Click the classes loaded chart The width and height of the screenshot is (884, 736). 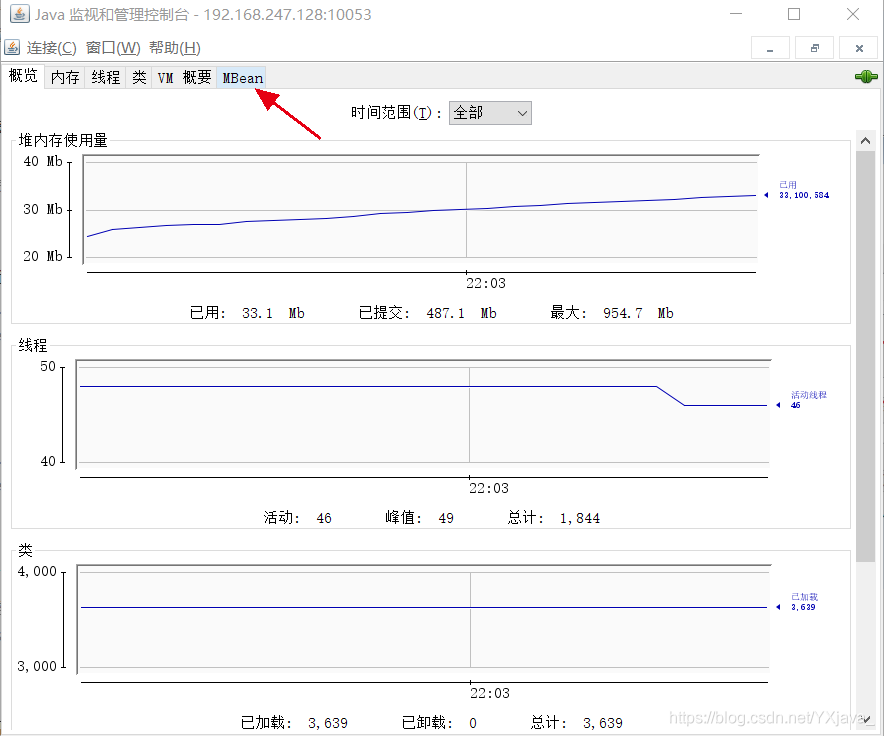point(423,619)
